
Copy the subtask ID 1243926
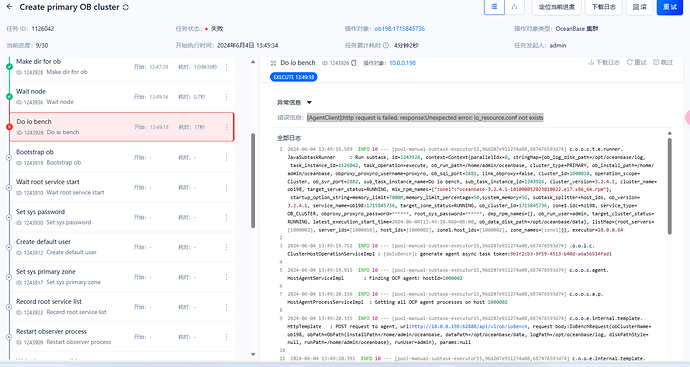pyautogui.click(x=353, y=63)
